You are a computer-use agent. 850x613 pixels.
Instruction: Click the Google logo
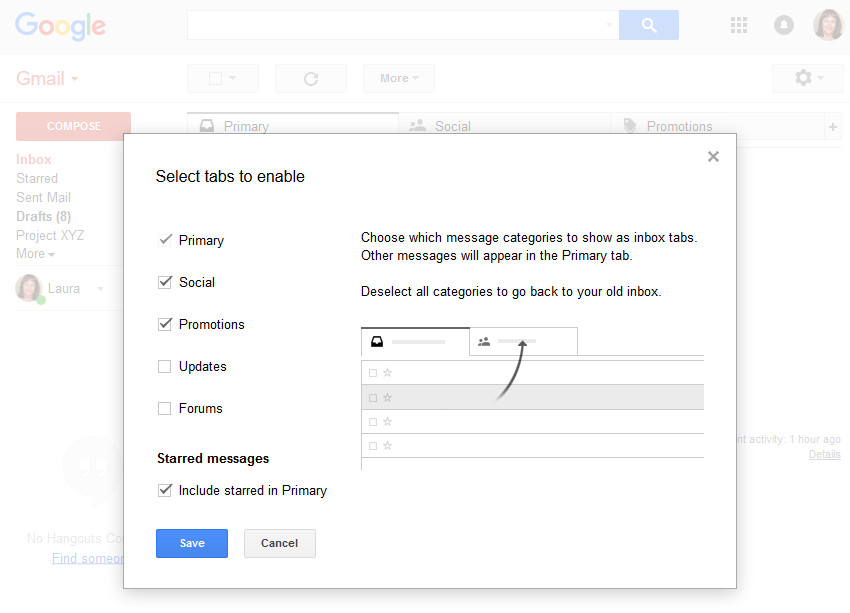pos(60,26)
